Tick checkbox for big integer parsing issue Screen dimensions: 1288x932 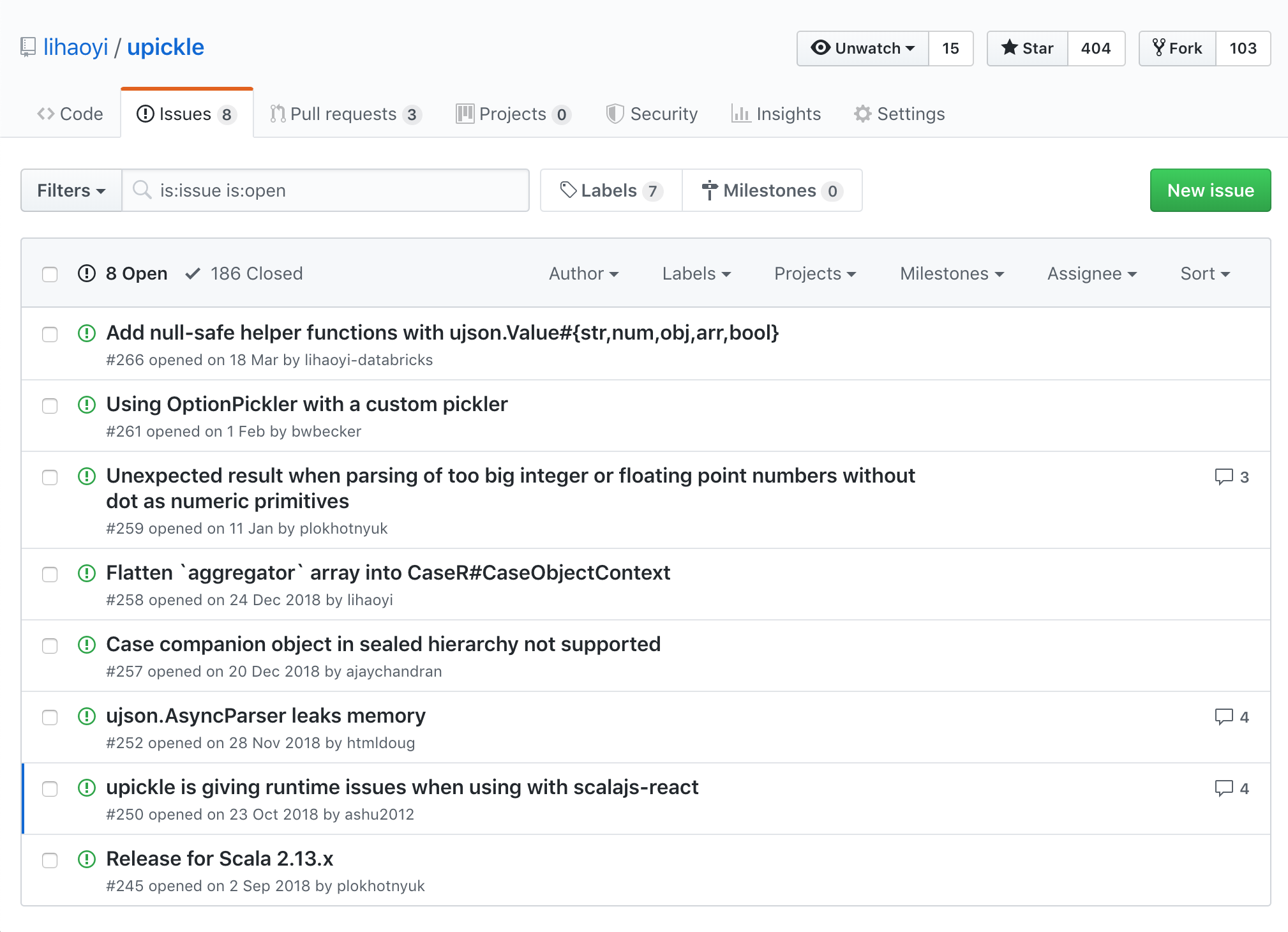[50, 477]
